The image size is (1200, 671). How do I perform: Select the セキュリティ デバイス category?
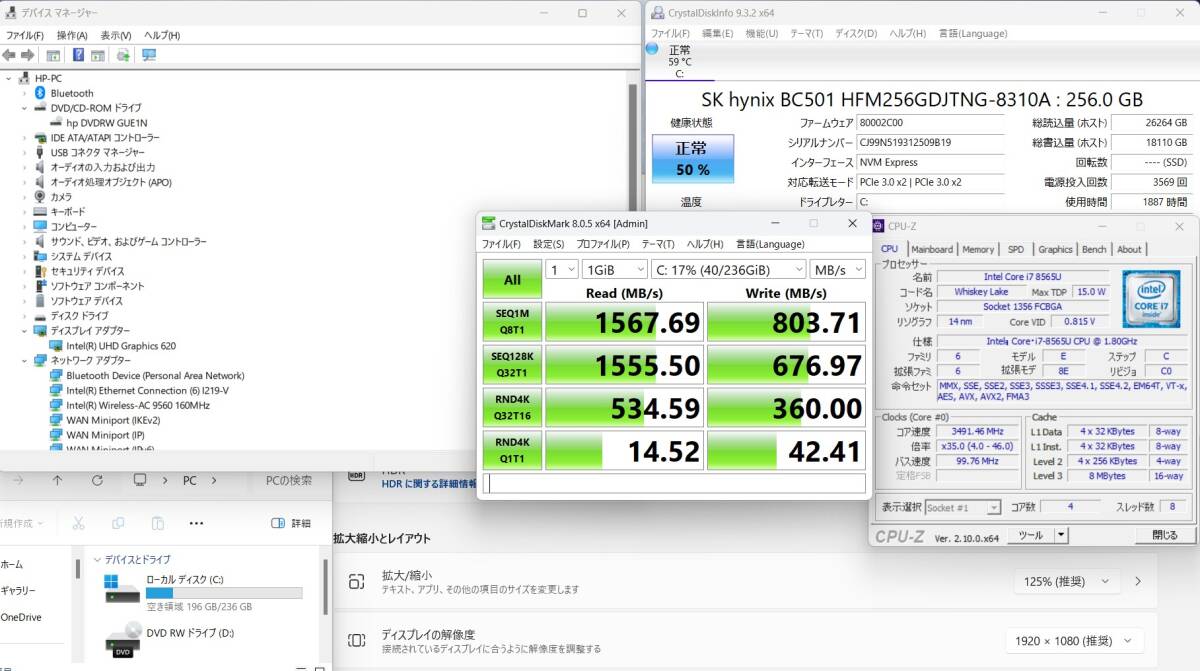click(87, 271)
